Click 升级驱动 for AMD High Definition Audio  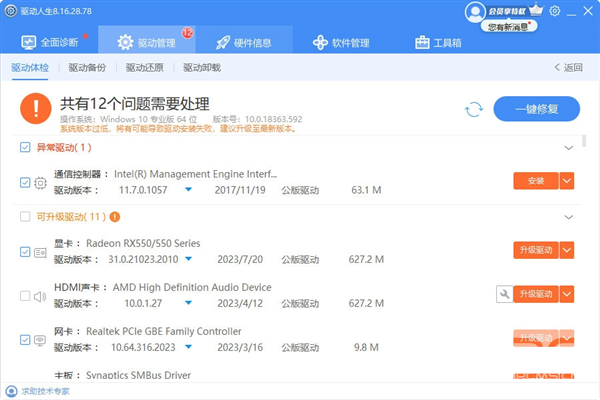pyautogui.click(x=536, y=294)
